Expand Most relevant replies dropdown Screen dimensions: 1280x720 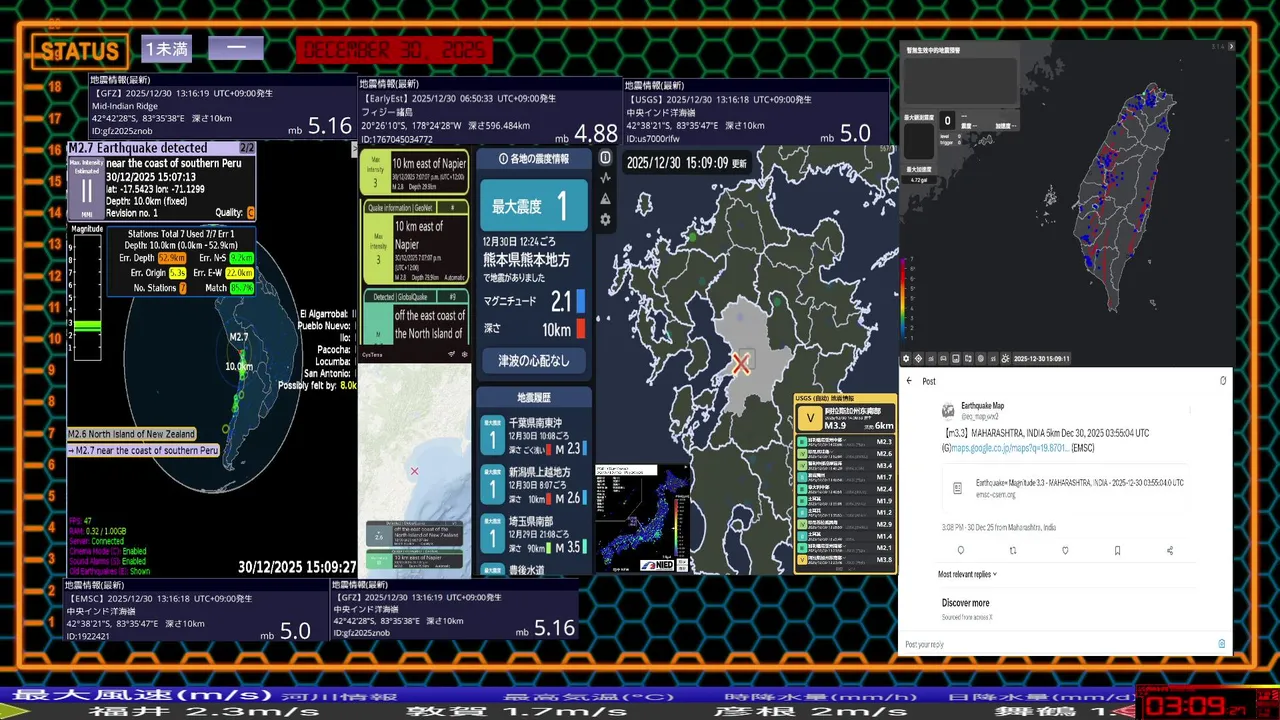[967, 574]
